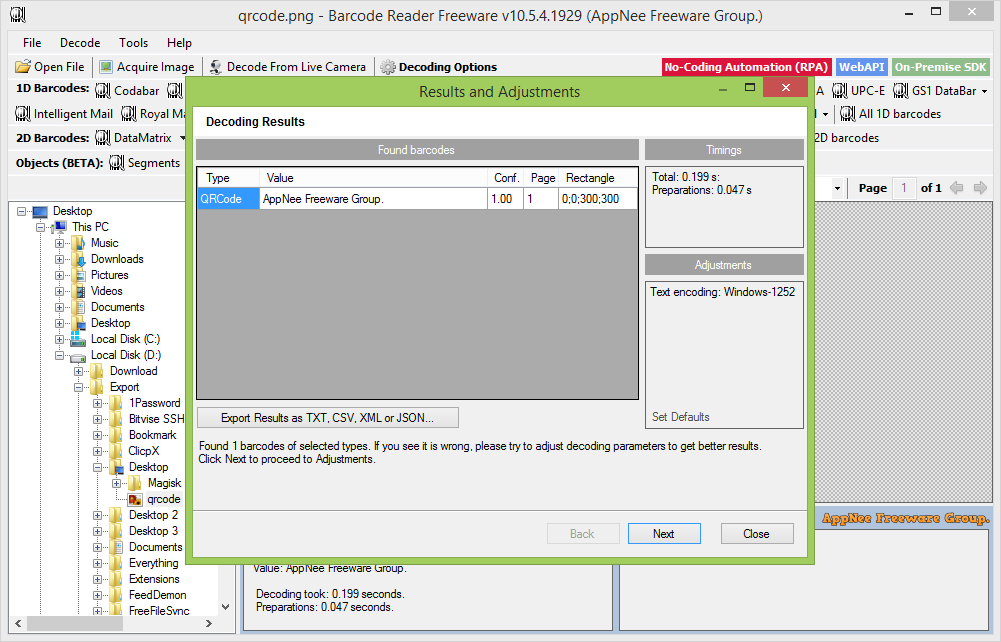1001x642 pixels.
Task: Click Export Results as TXT, CSV, XML or JSON
Action: [327, 418]
